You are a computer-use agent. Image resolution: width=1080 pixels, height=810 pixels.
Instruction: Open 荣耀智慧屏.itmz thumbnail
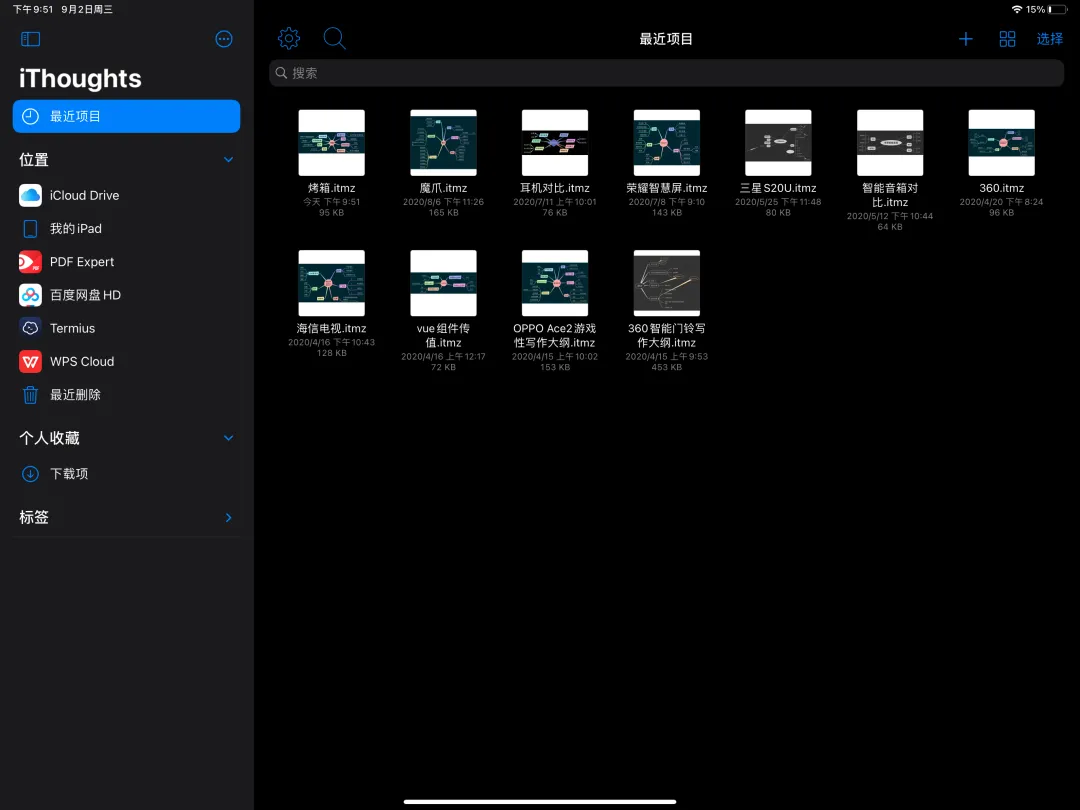pos(667,143)
